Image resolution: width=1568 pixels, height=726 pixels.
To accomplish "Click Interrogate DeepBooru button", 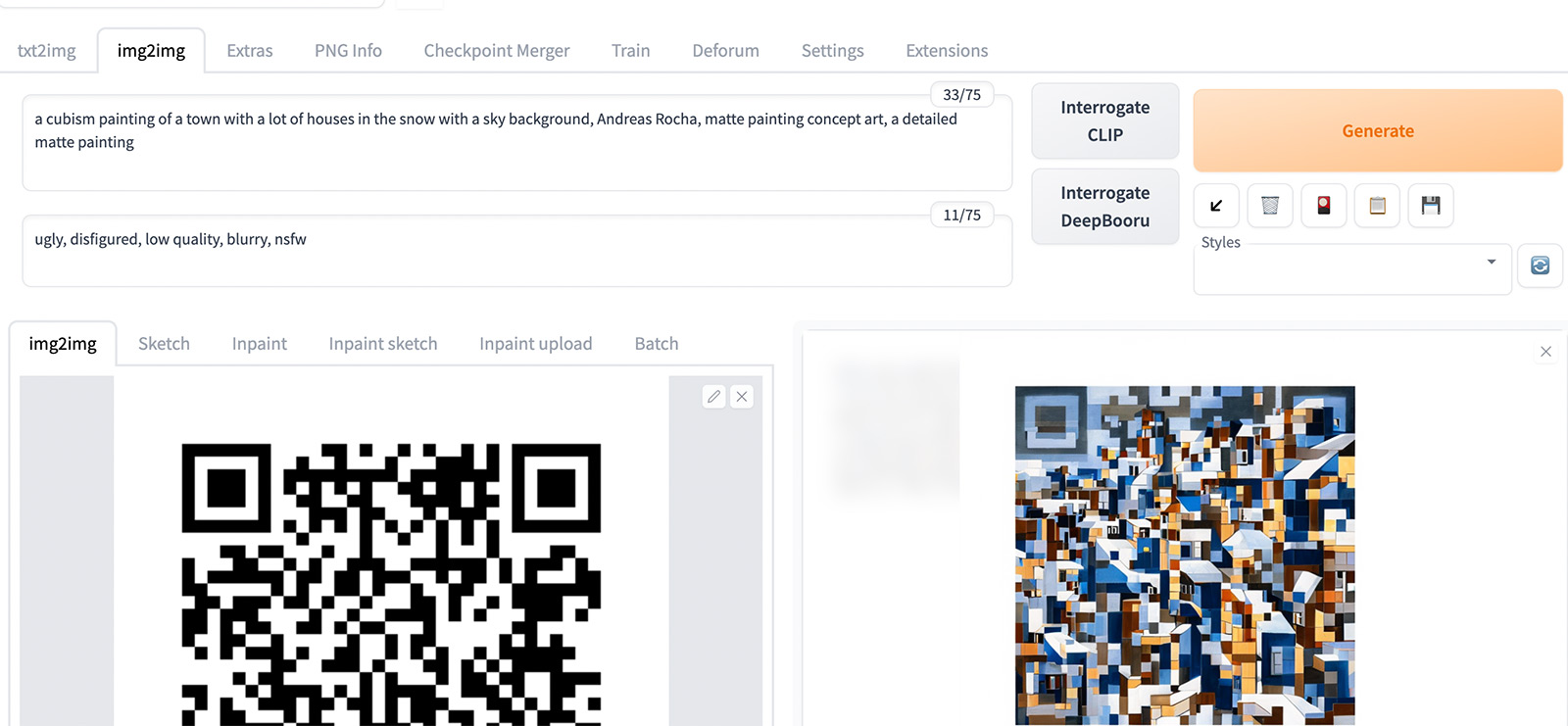I will click(x=1105, y=207).
